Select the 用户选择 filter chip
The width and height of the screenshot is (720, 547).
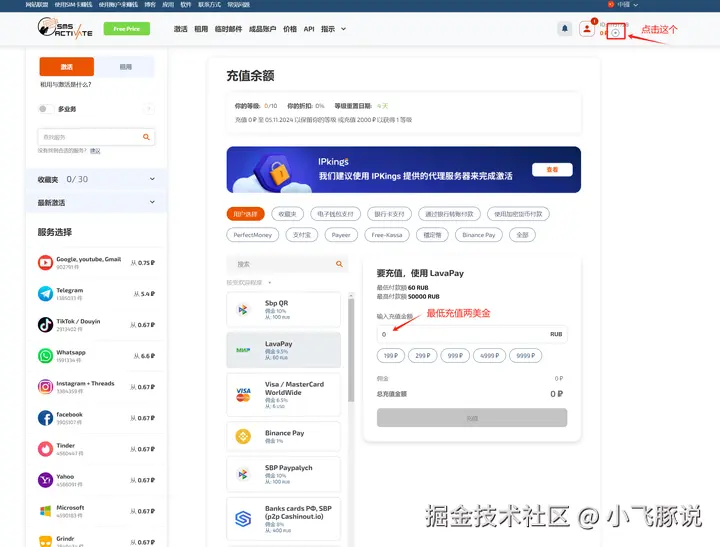click(x=245, y=214)
